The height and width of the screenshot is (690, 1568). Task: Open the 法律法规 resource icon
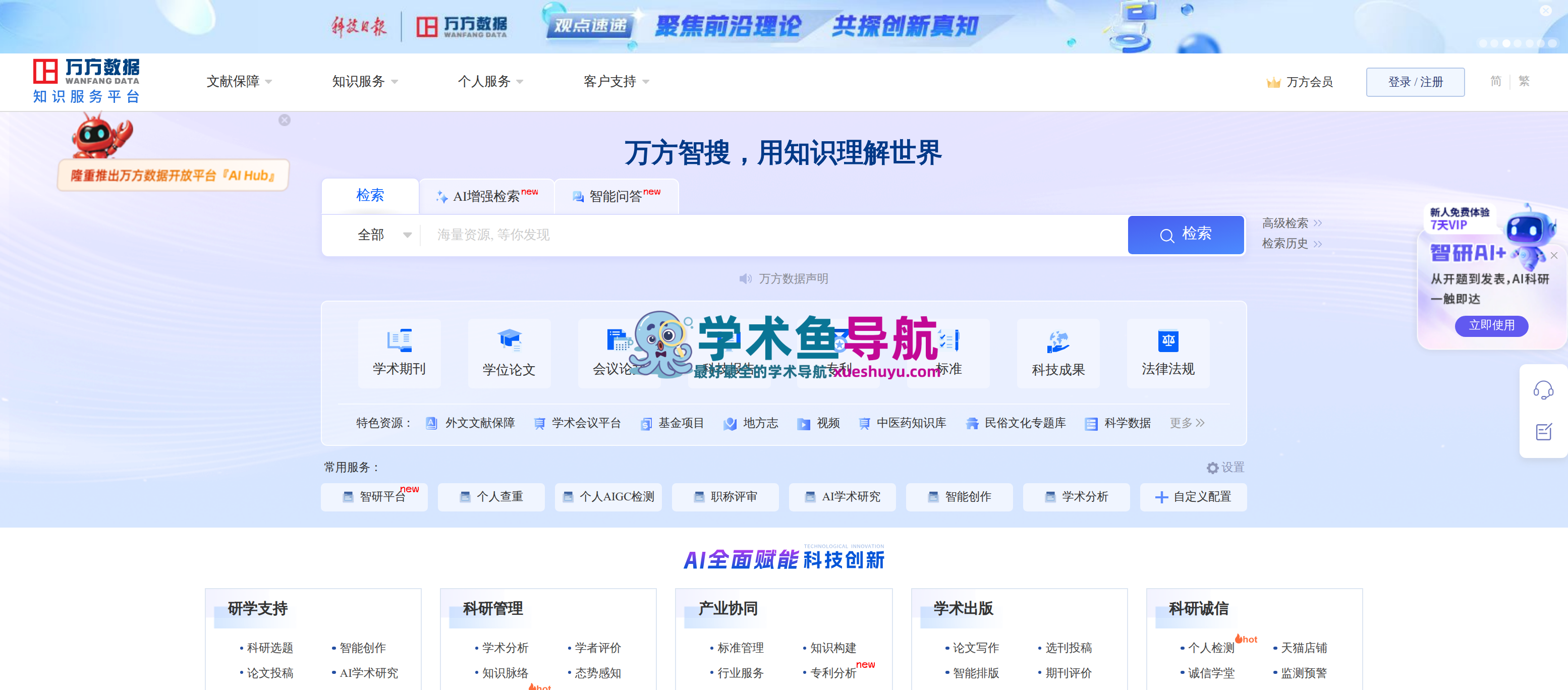click(1167, 353)
